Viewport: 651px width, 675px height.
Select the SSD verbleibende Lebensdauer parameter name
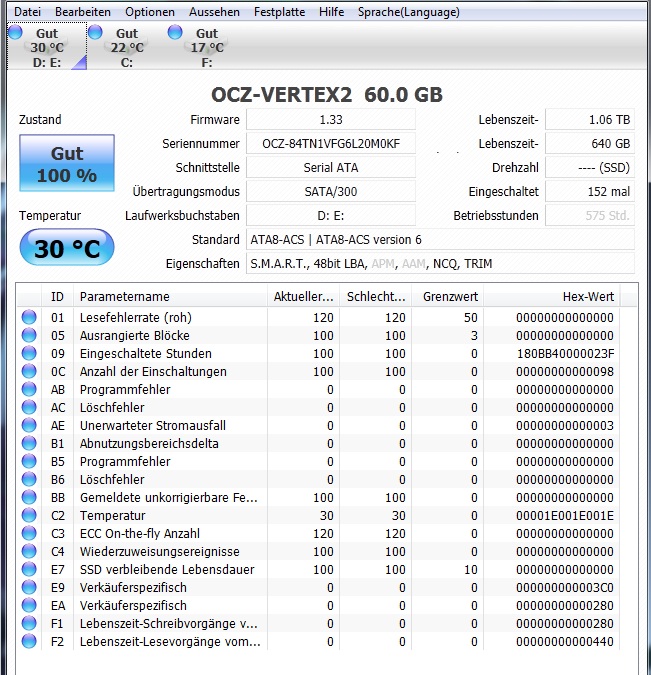point(167,569)
